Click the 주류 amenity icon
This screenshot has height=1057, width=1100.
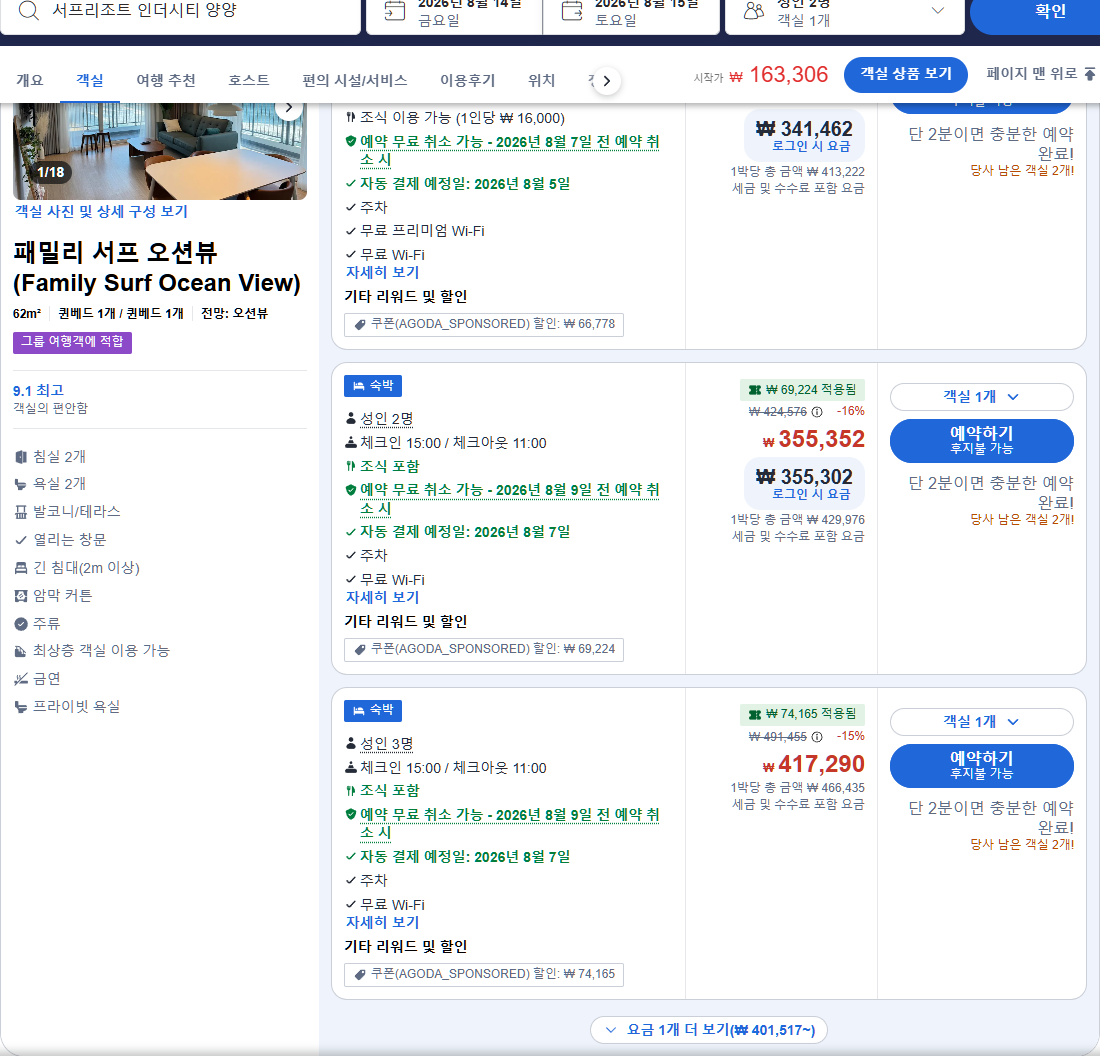tap(21, 624)
